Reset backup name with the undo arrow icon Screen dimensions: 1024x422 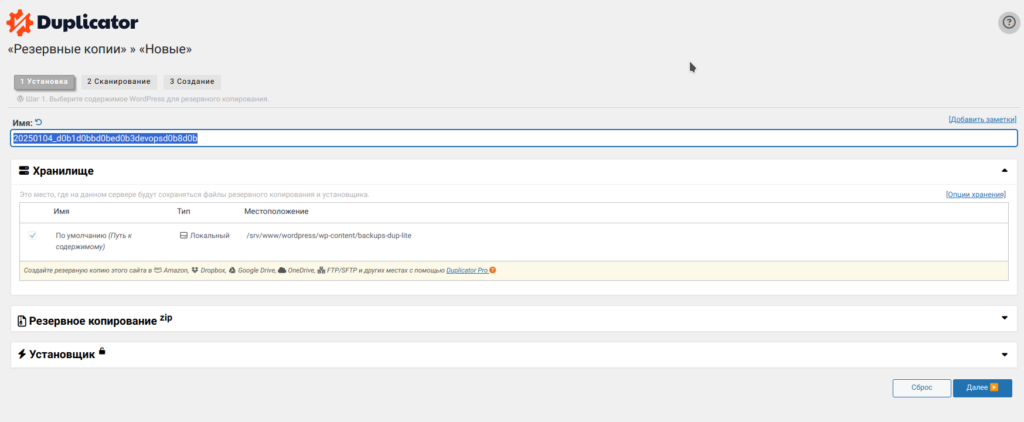[x=39, y=121]
